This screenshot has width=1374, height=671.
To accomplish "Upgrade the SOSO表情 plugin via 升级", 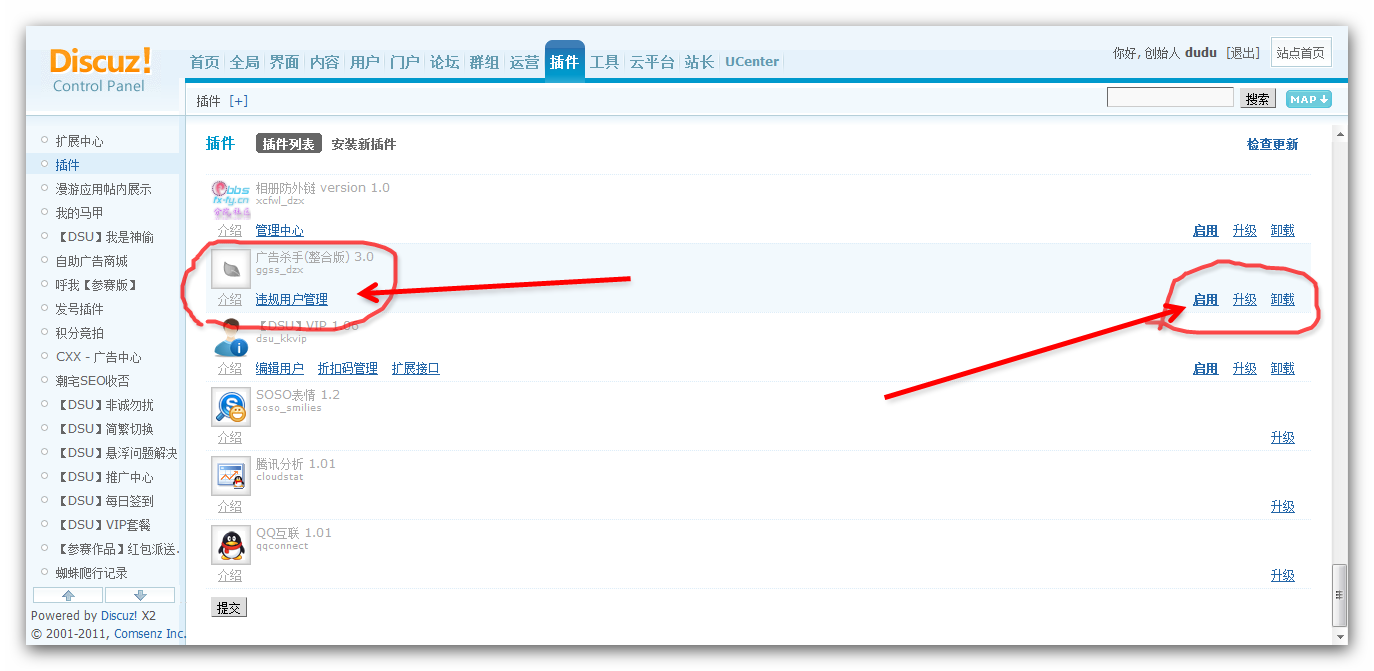I will (x=1283, y=438).
